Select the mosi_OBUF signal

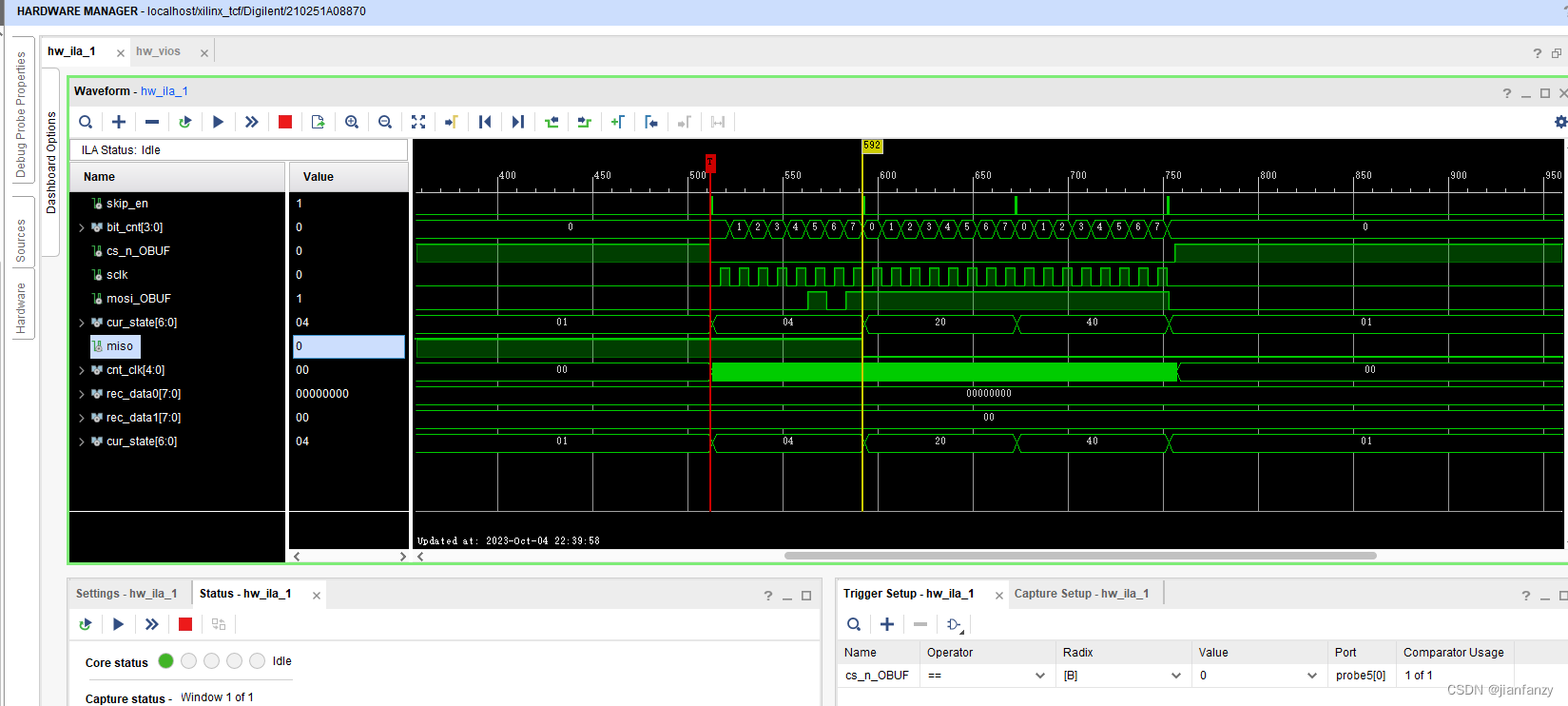[x=138, y=299]
